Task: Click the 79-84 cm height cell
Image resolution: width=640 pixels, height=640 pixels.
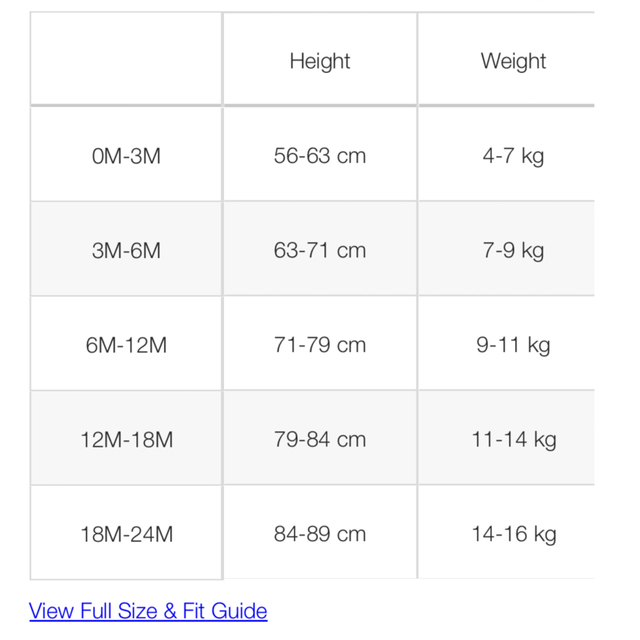Action: point(320,438)
